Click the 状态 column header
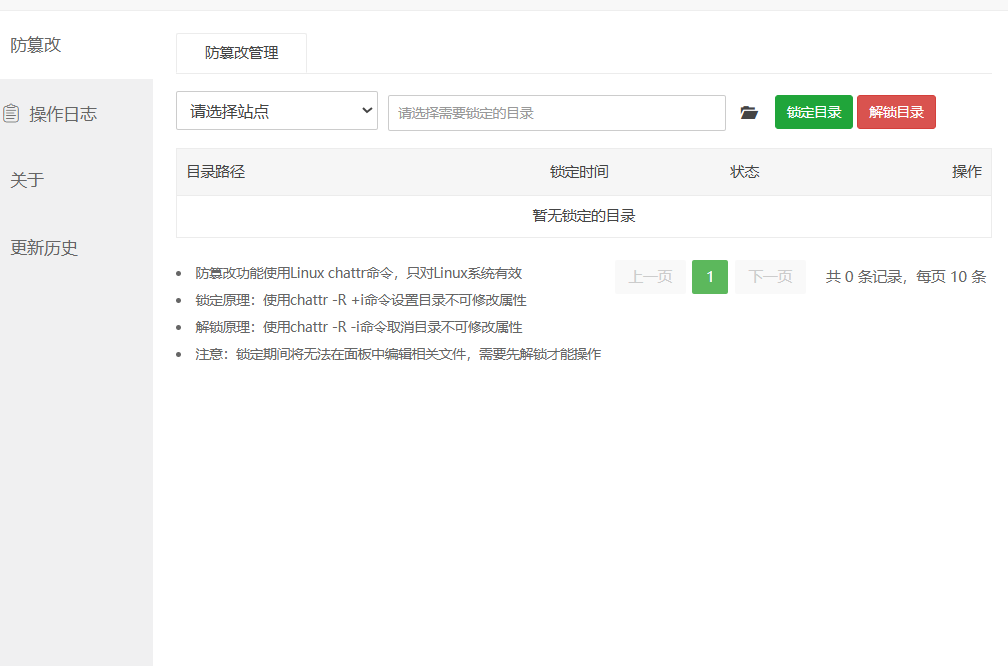The image size is (1008, 666). point(745,172)
